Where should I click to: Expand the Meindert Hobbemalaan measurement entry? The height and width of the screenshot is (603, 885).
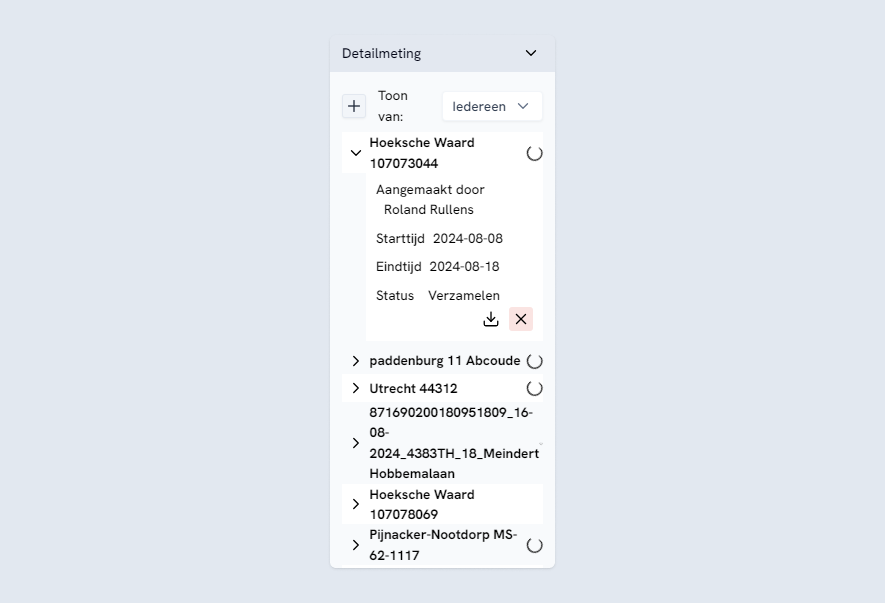[x=356, y=442]
